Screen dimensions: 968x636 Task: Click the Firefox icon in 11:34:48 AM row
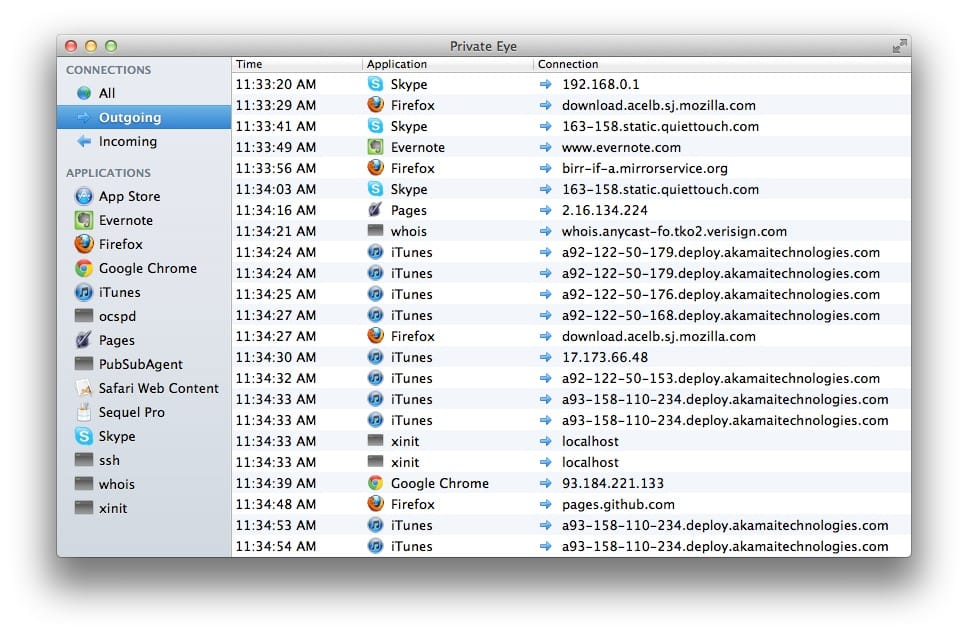375,504
